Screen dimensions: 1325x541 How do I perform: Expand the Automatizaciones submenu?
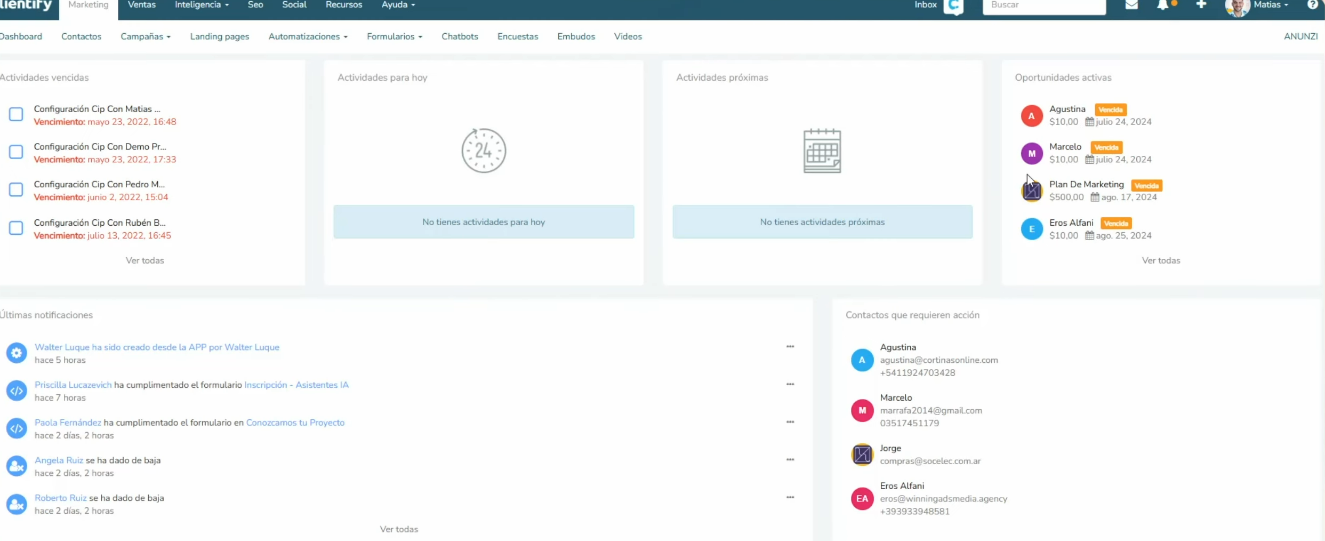[x=308, y=36]
